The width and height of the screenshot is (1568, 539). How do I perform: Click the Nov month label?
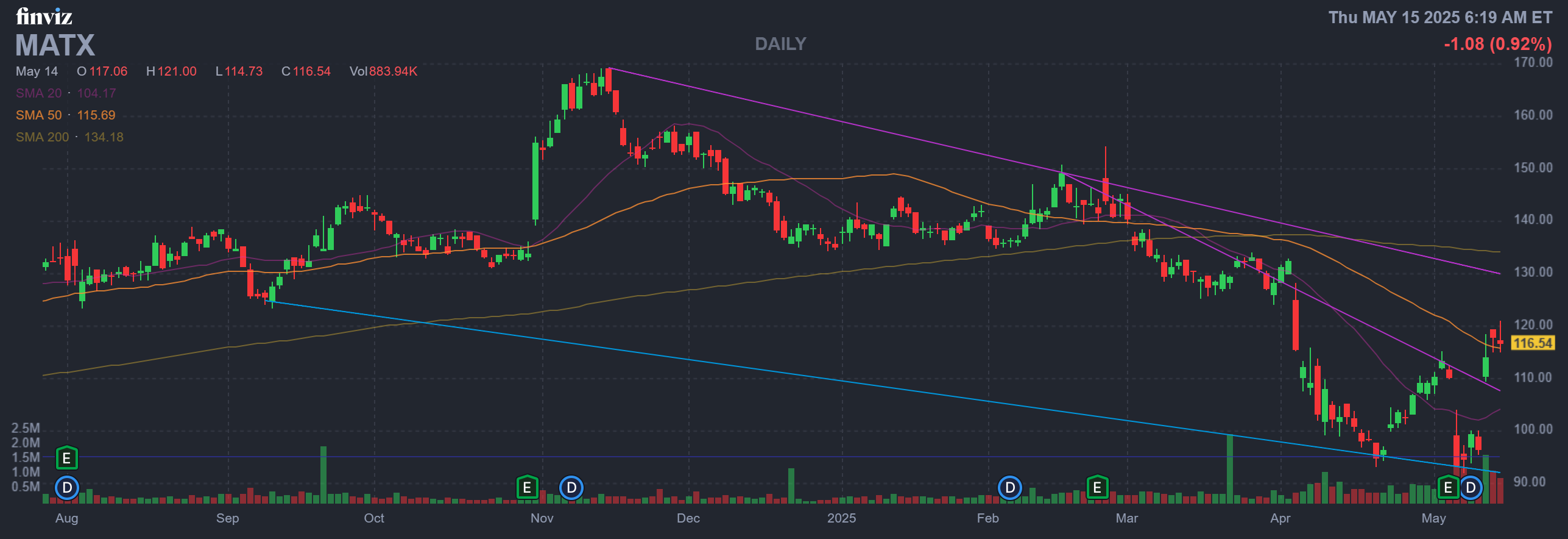(x=542, y=518)
